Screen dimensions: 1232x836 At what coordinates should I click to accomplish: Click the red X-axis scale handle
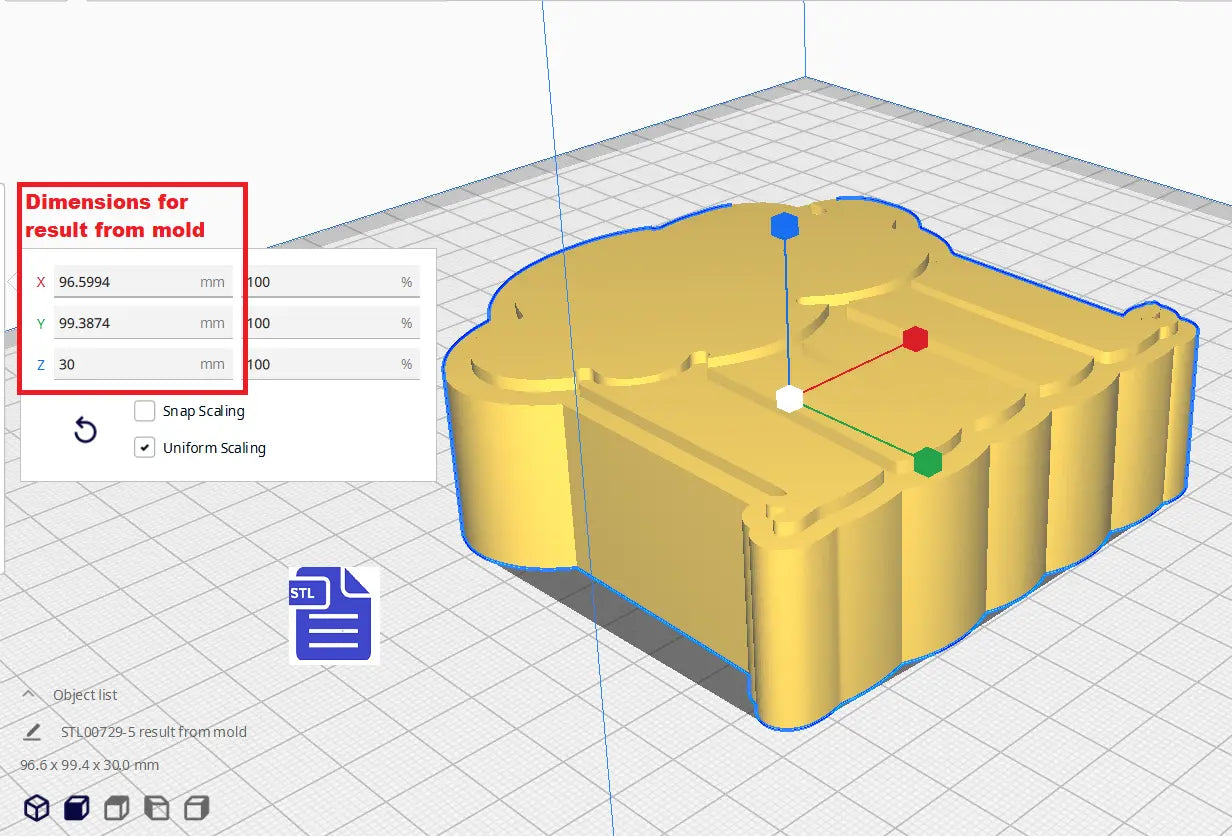915,339
